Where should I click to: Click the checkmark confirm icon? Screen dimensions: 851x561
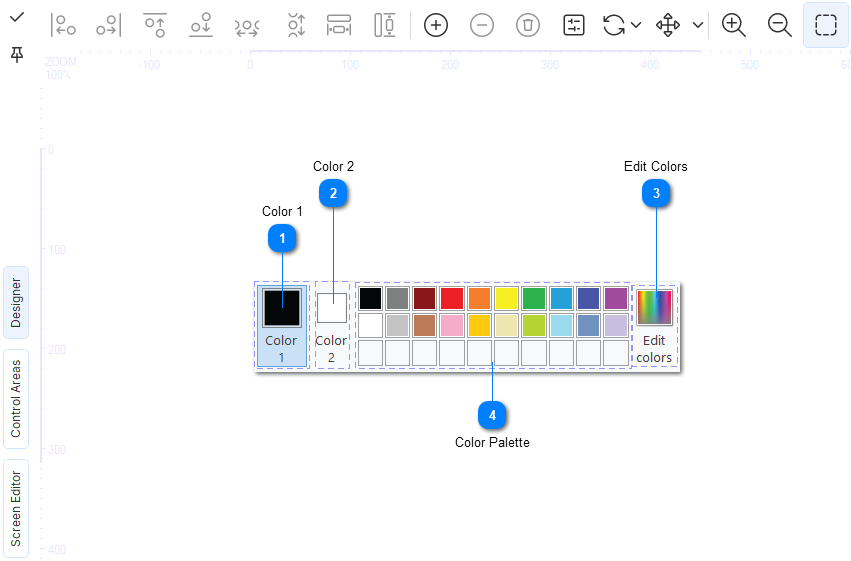pyautogui.click(x=17, y=17)
